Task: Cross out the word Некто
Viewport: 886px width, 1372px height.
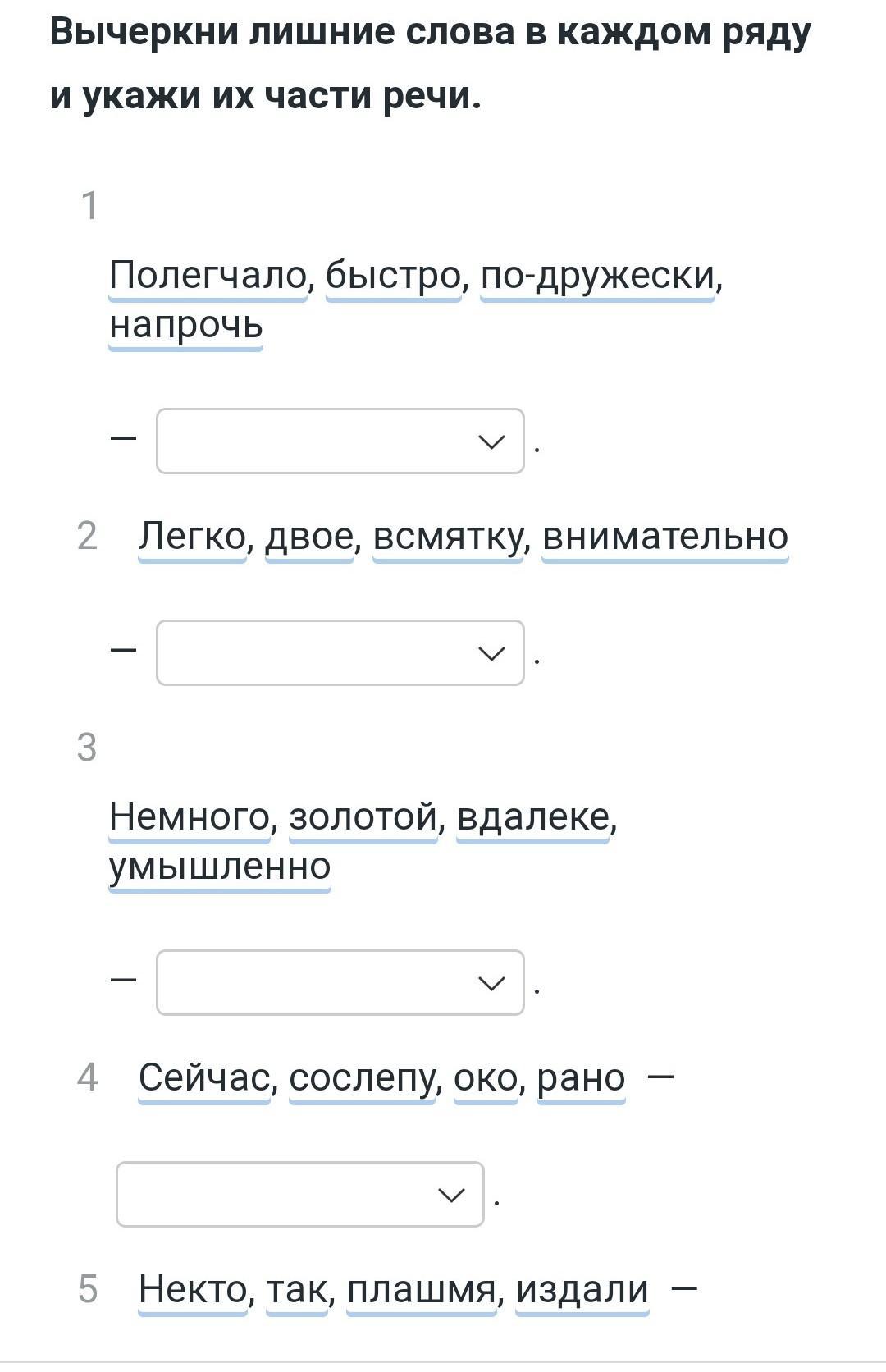Action: 193,1289
